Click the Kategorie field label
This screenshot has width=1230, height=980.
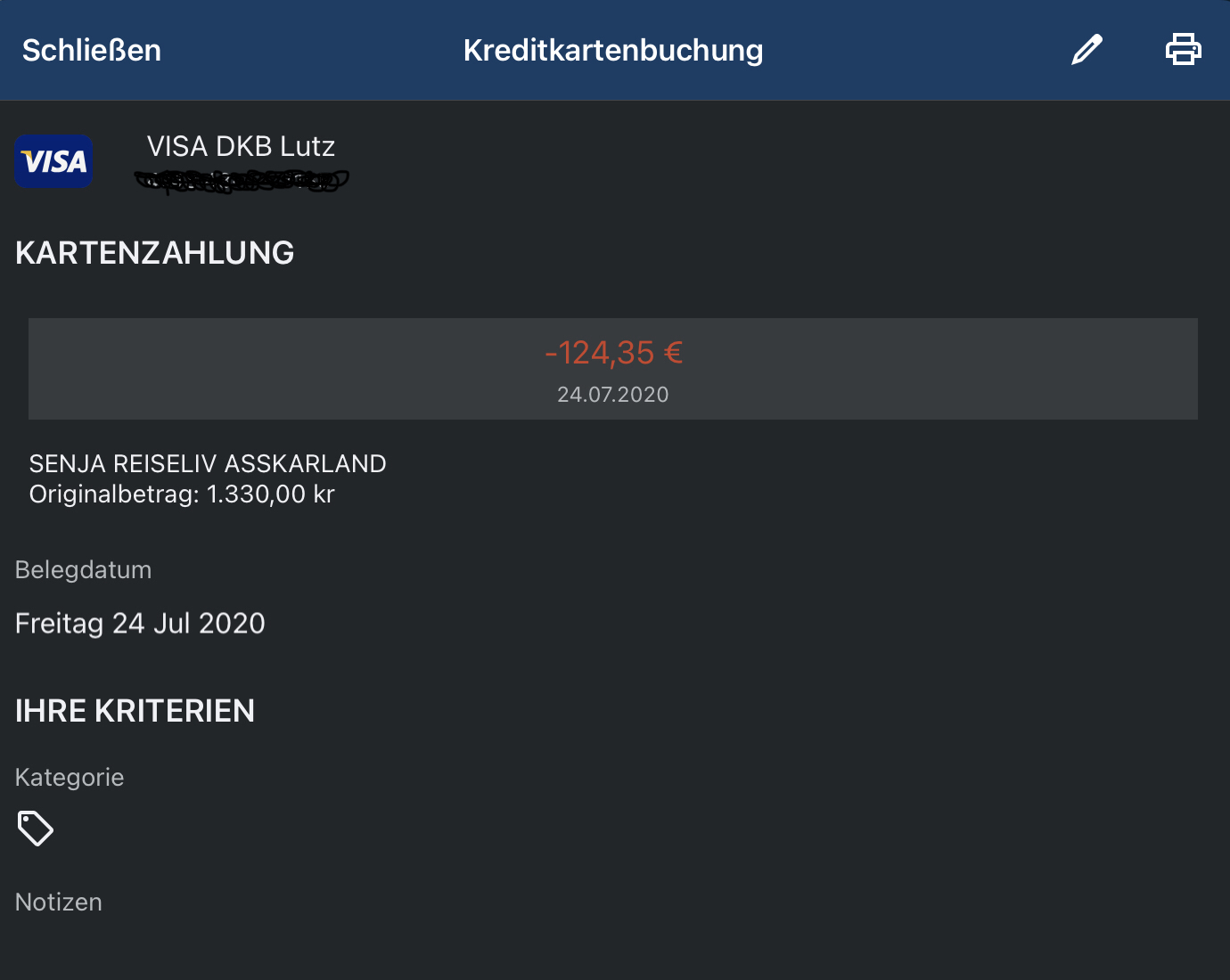tap(70, 778)
